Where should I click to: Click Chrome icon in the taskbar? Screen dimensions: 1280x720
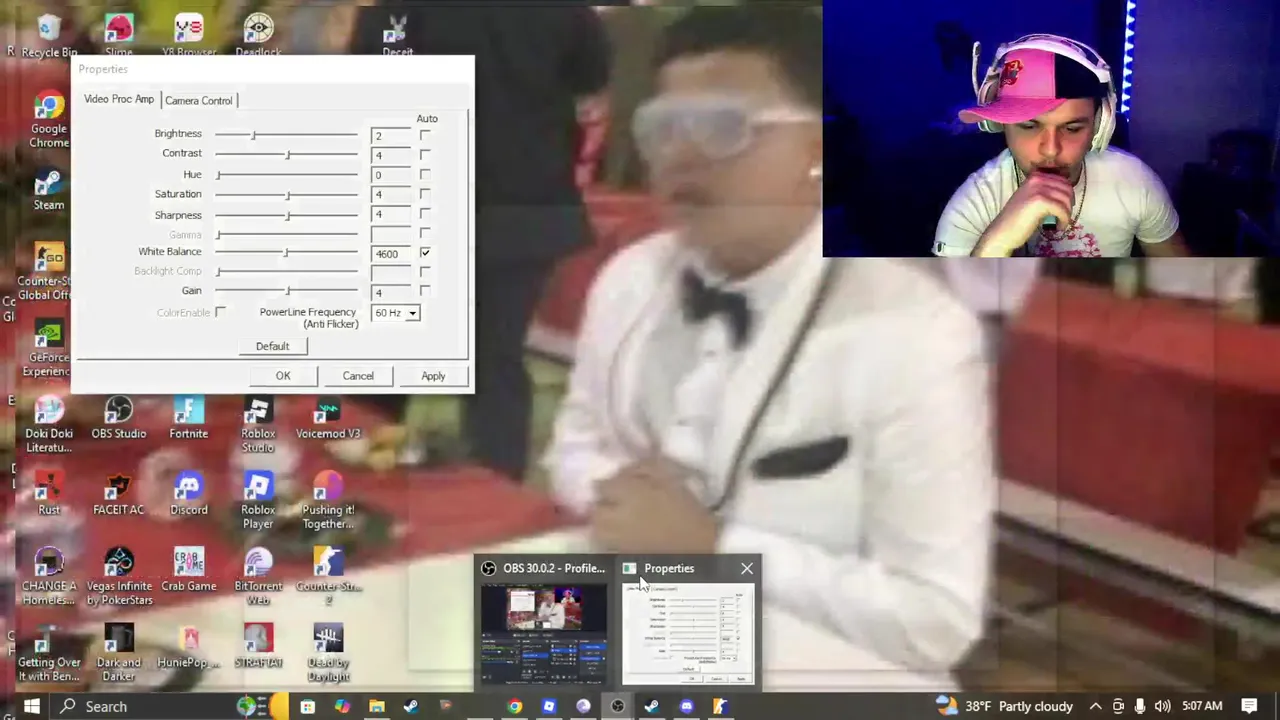point(514,706)
